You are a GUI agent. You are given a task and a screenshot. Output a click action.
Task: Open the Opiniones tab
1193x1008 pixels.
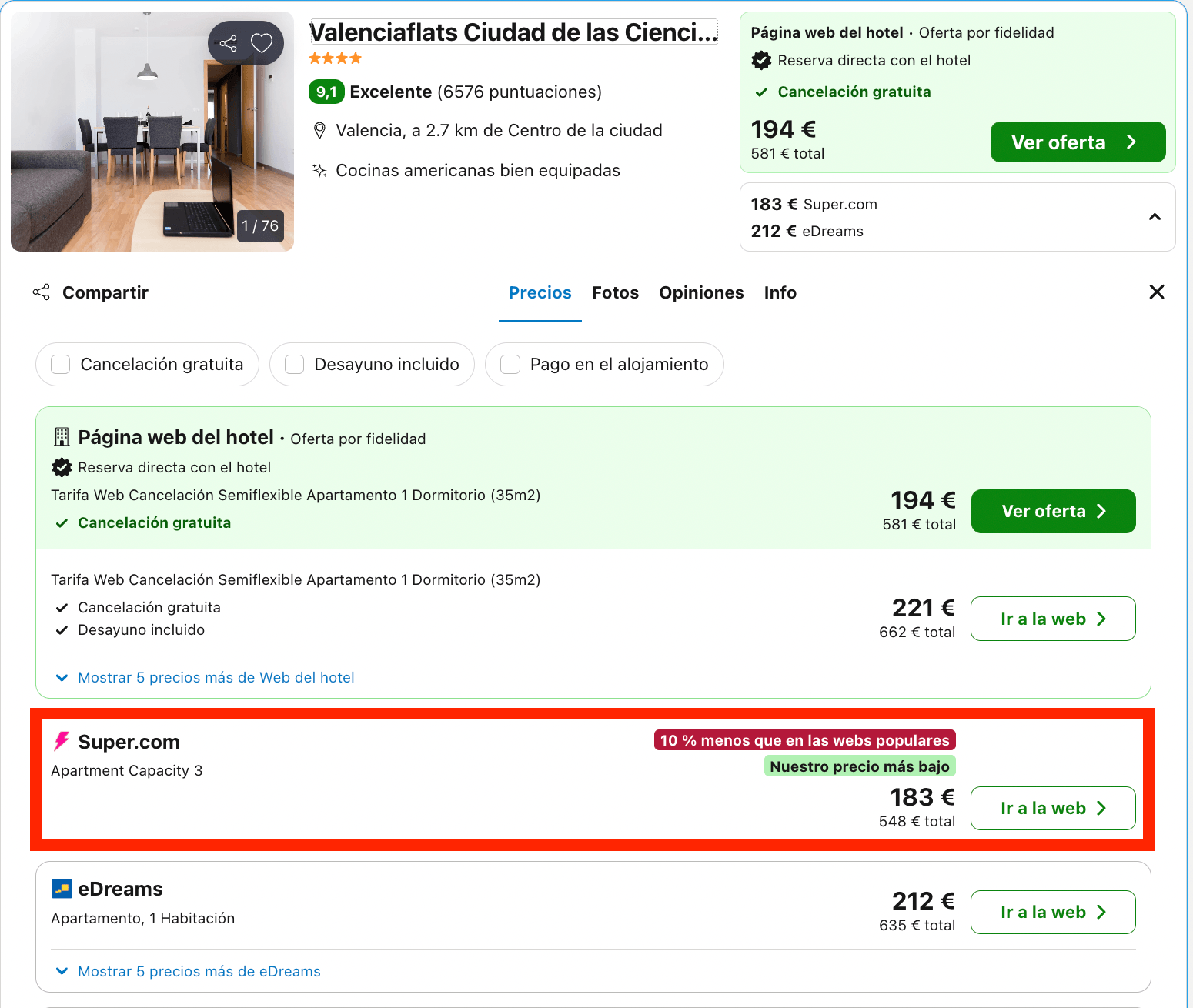pyautogui.click(x=701, y=292)
